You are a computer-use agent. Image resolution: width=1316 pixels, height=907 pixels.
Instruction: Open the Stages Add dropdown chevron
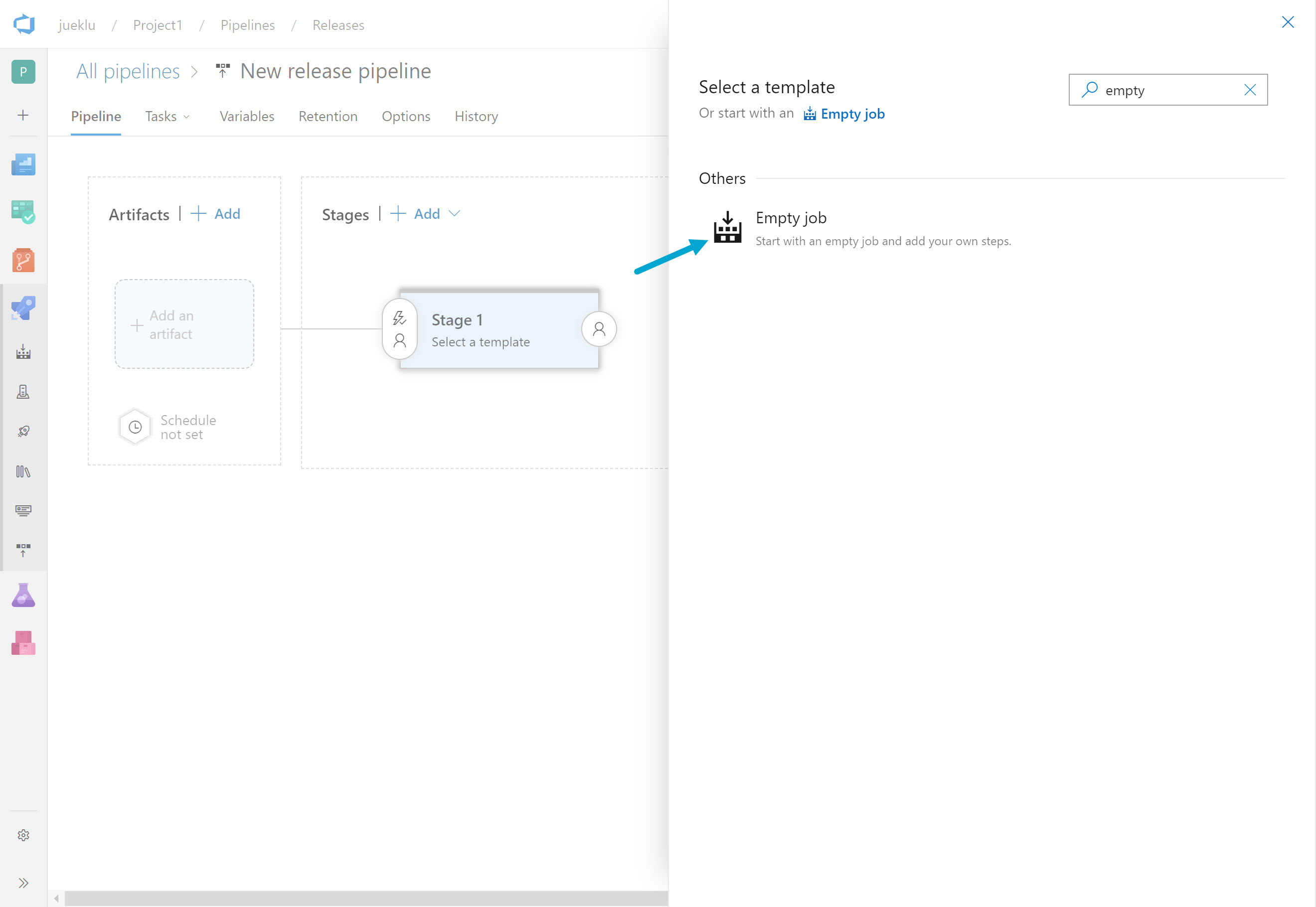(x=454, y=214)
